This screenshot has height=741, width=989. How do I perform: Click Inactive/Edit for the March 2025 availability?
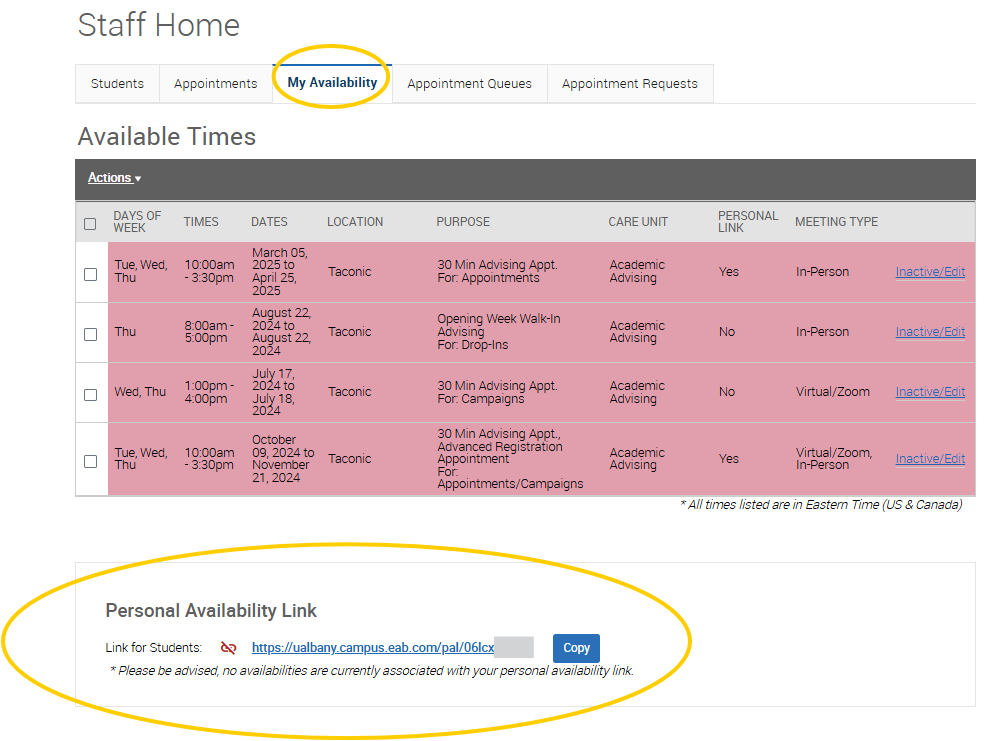[x=930, y=272]
